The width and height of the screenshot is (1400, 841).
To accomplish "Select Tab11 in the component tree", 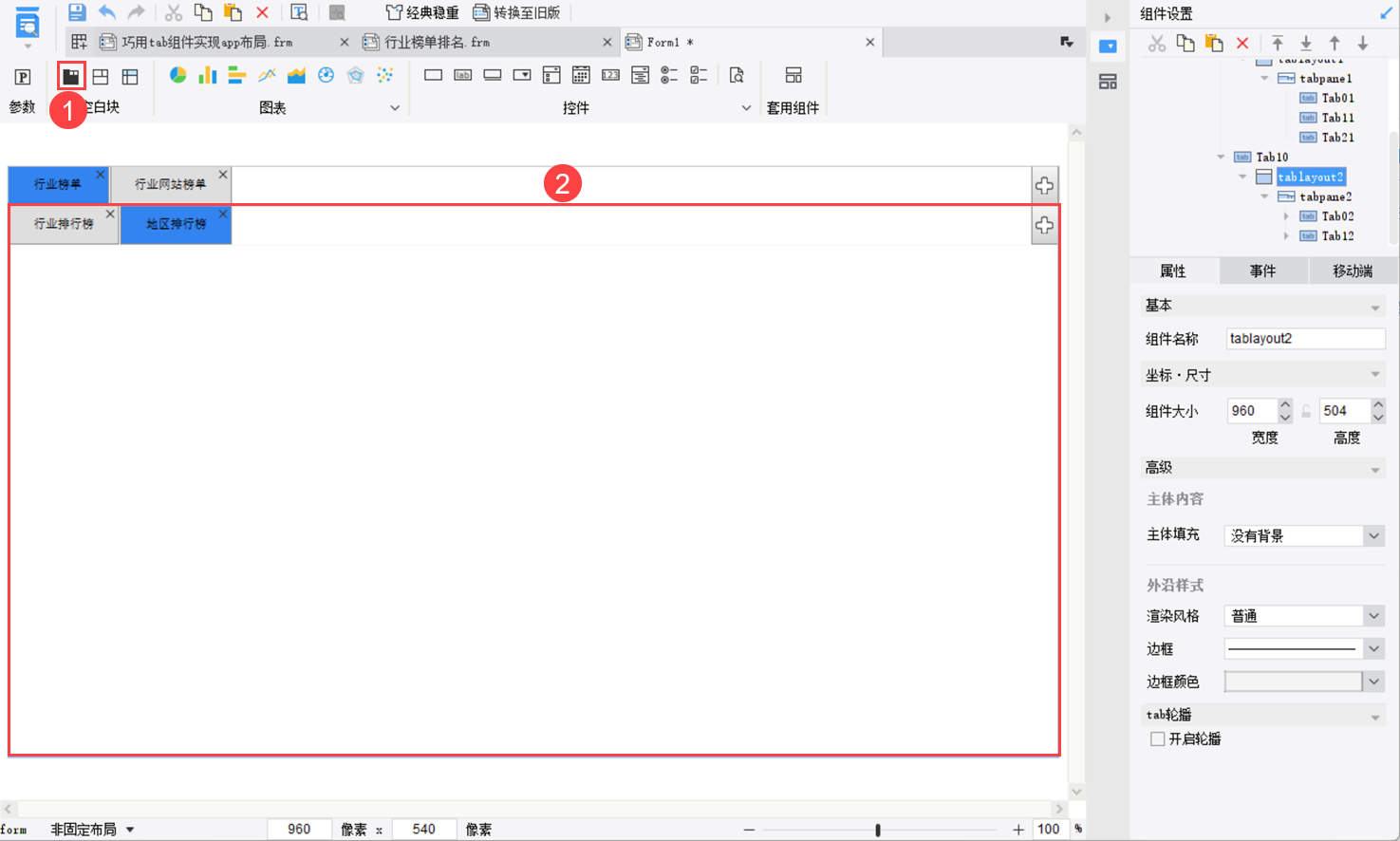I will coord(1337,118).
